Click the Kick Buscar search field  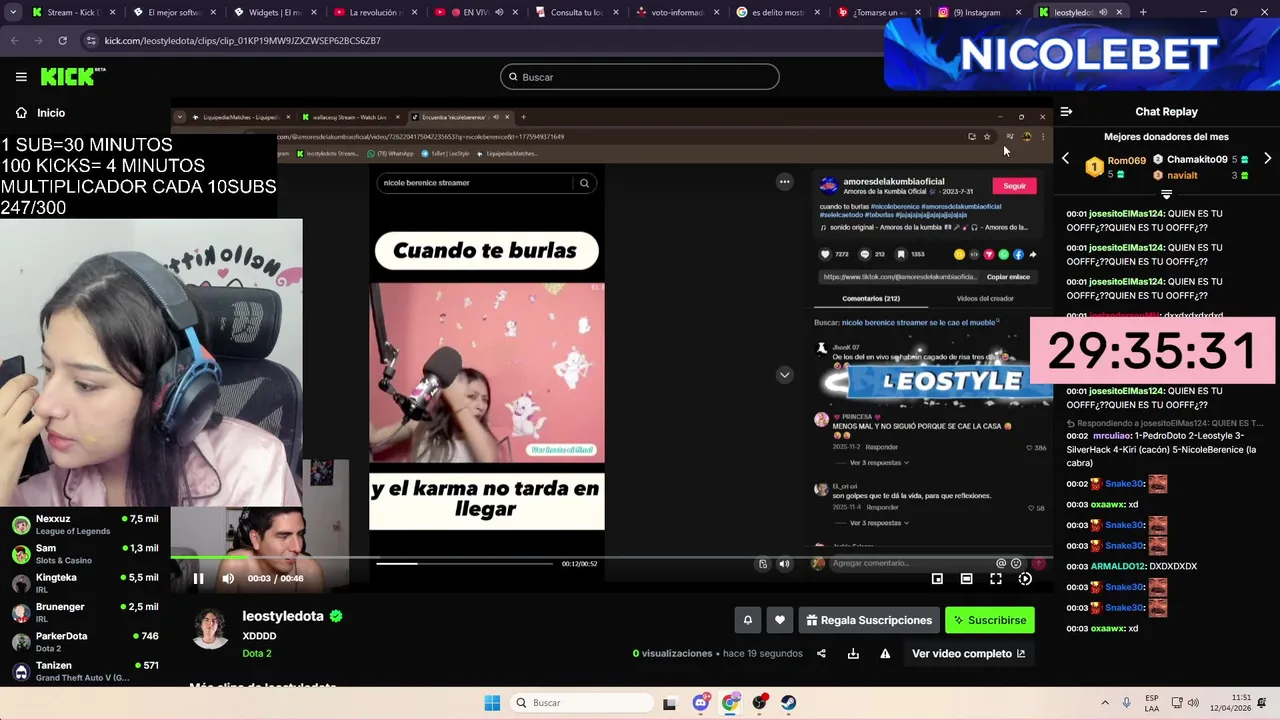(x=640, y=77)
